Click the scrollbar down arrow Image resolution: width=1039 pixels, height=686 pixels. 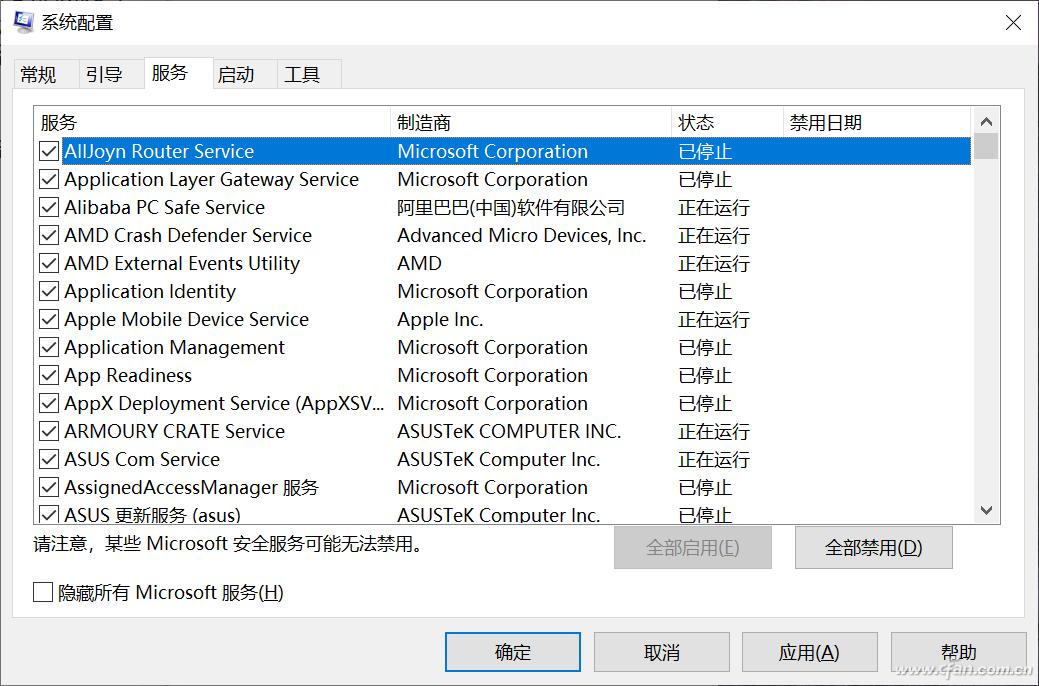[986, 510]
